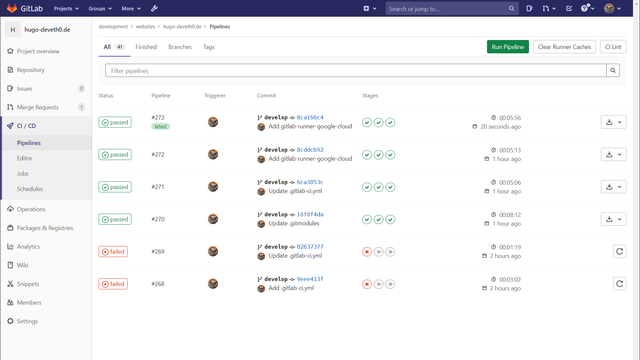
Task: Select Pipelines in sidebar submenu
Action: coord(29,143)
